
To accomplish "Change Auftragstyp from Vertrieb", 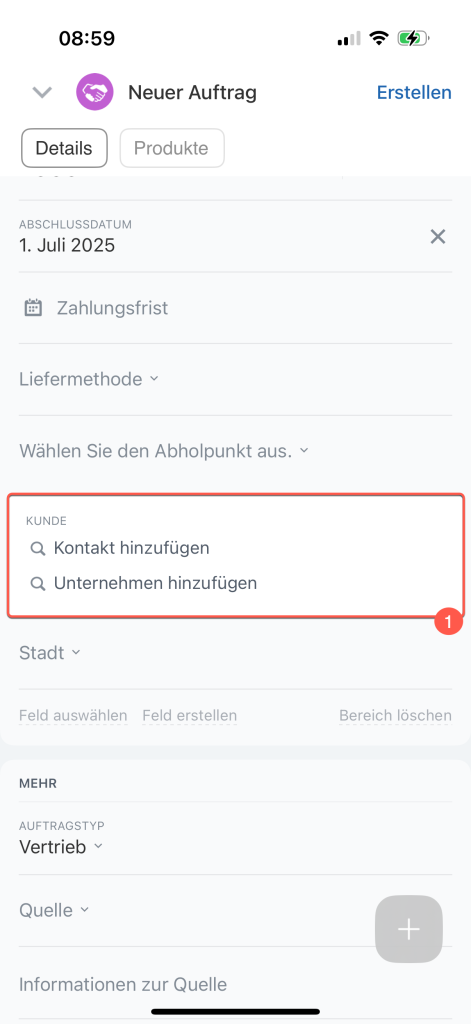I will 61,847.
